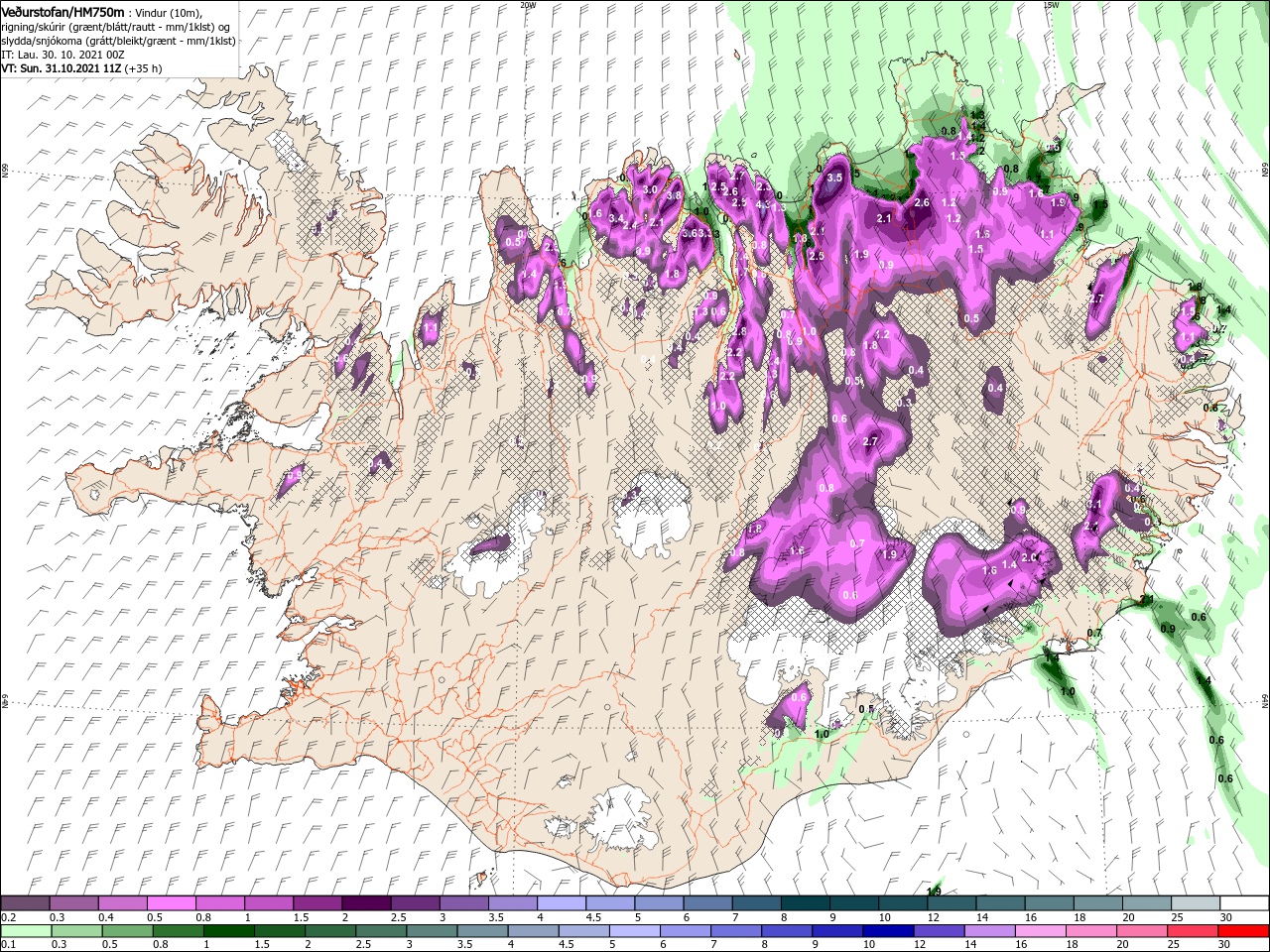Image resolution: width=1270 pixels, height=952 pixels.
Task: Click the 'VT: Sun. 31.10.2021 11Z' valid time
Action: click(x=62, y=68)
